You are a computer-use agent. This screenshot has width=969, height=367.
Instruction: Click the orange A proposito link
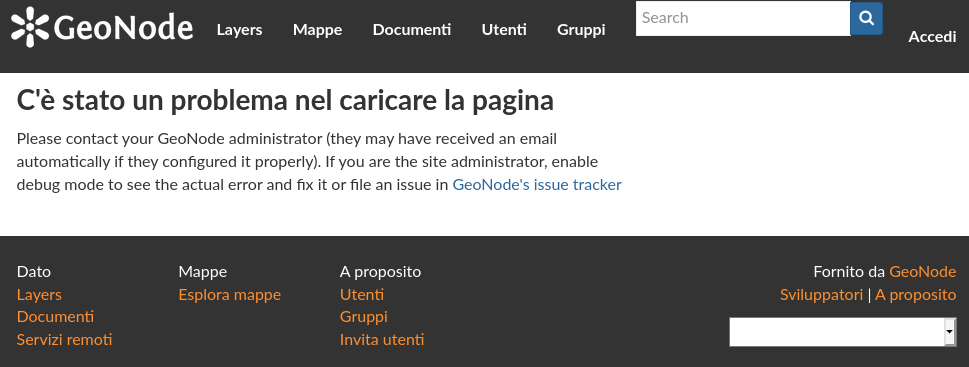(916, 295)
